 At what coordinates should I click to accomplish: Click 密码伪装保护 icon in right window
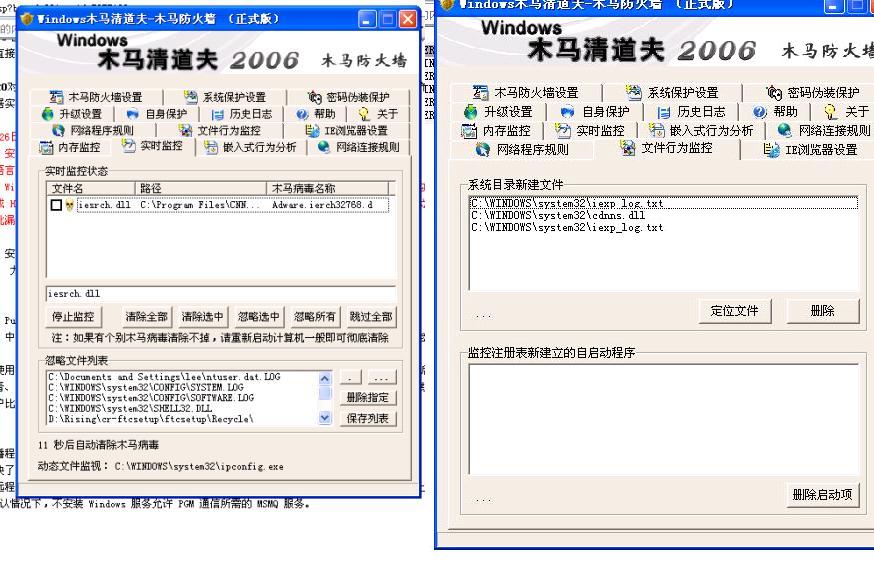click(774, 92)
